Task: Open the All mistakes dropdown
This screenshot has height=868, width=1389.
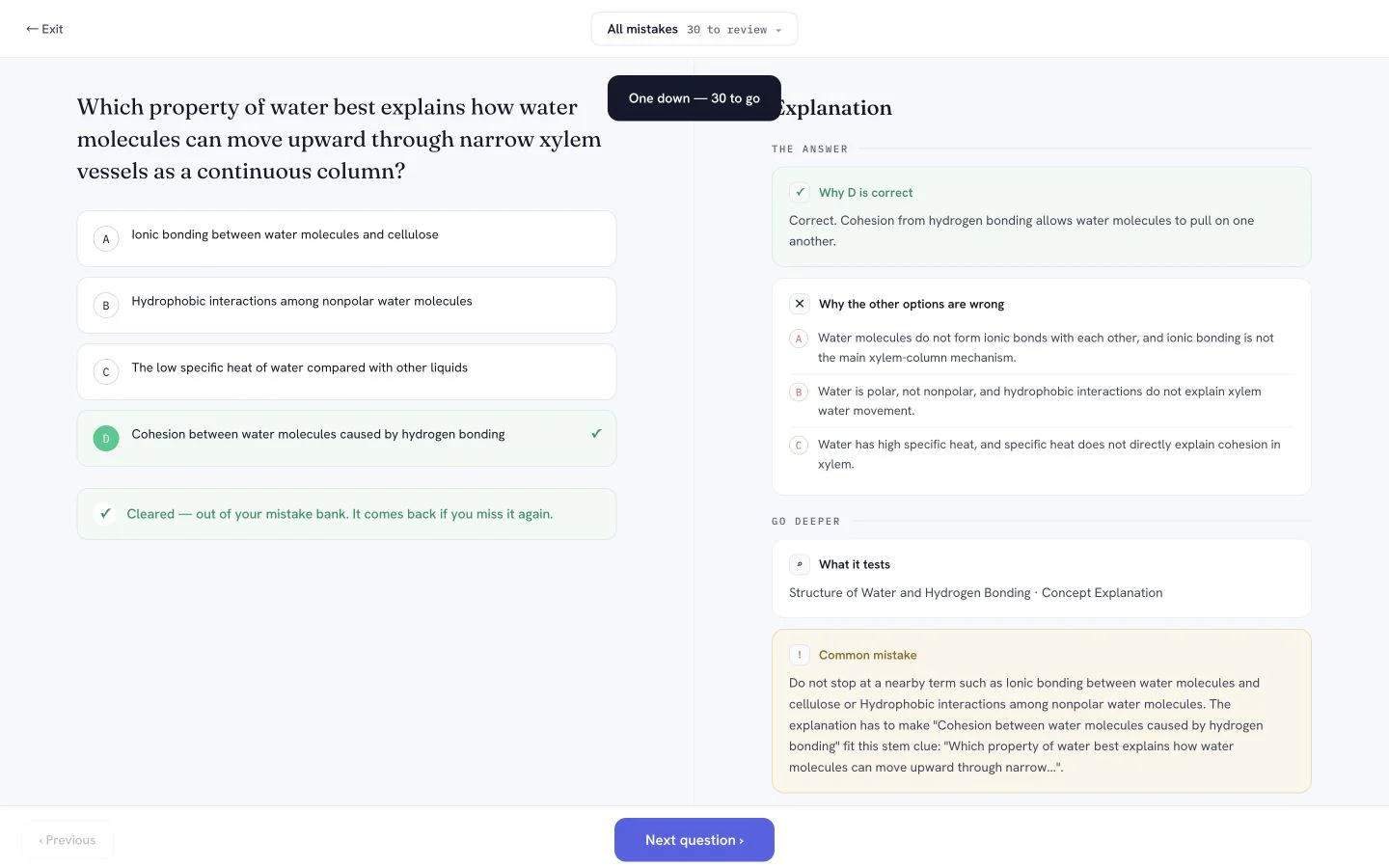Action: 694,29
